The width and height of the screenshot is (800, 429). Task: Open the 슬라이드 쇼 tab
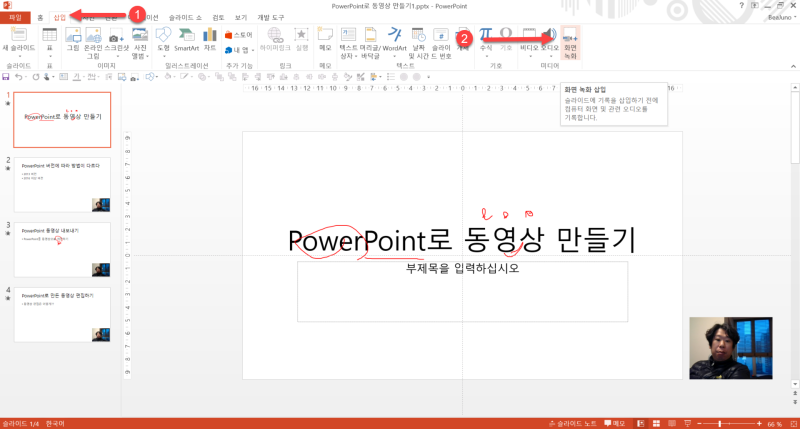185,17
